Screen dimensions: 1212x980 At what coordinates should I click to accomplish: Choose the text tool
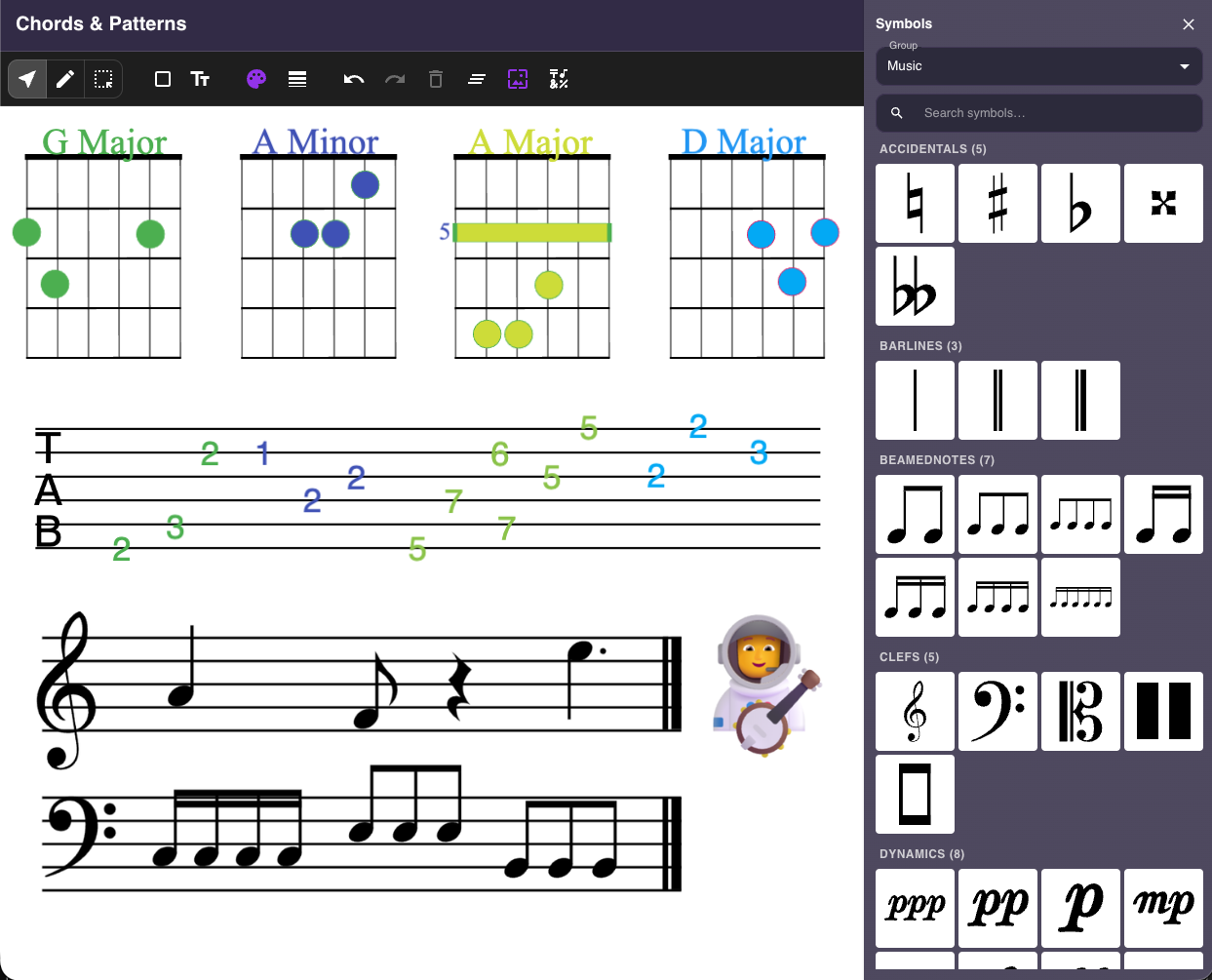pyautogui.click(x=200, y=79)
